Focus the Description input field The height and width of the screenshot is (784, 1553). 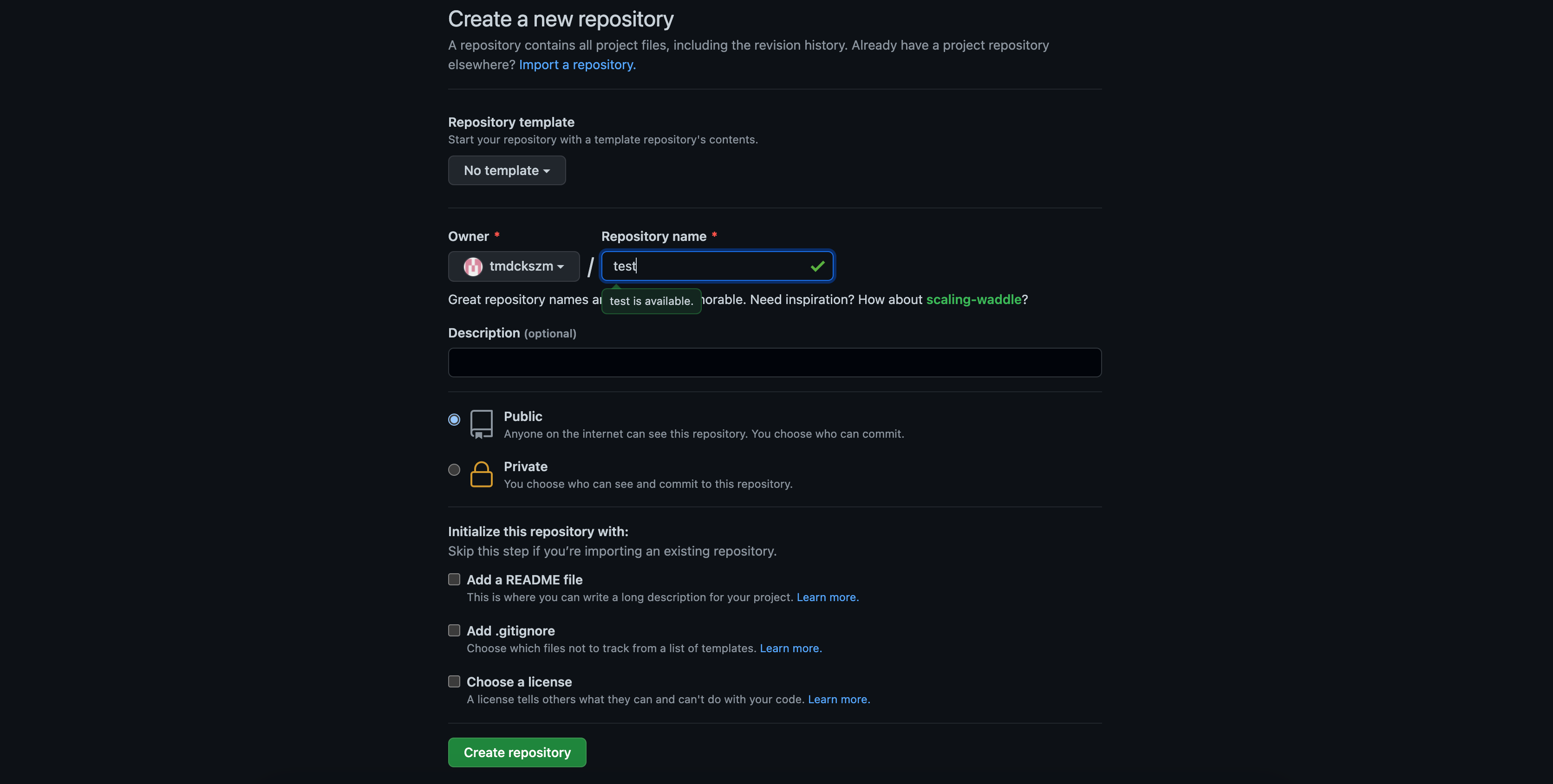775,363
